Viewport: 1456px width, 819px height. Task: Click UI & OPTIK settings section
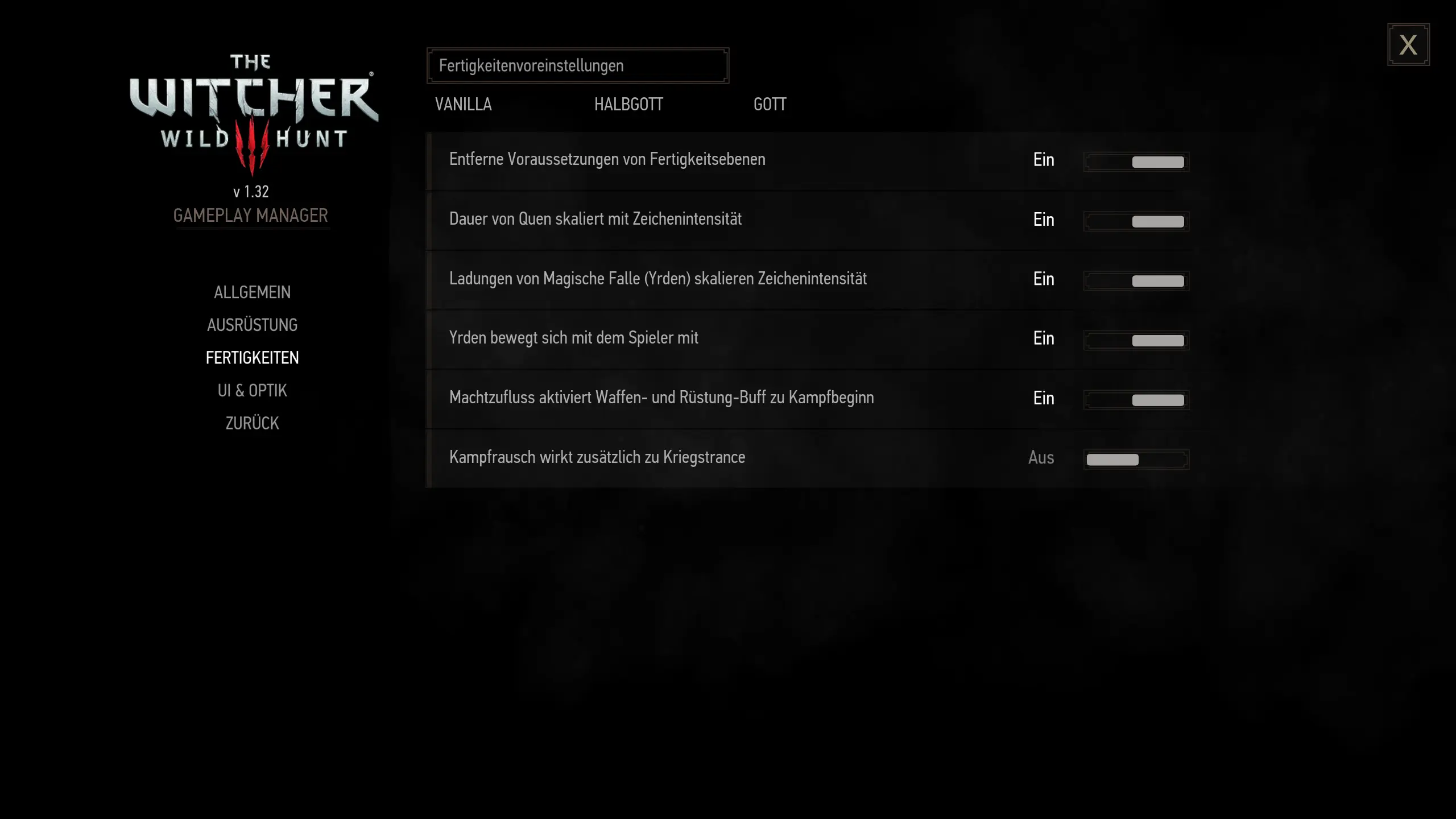252,390
